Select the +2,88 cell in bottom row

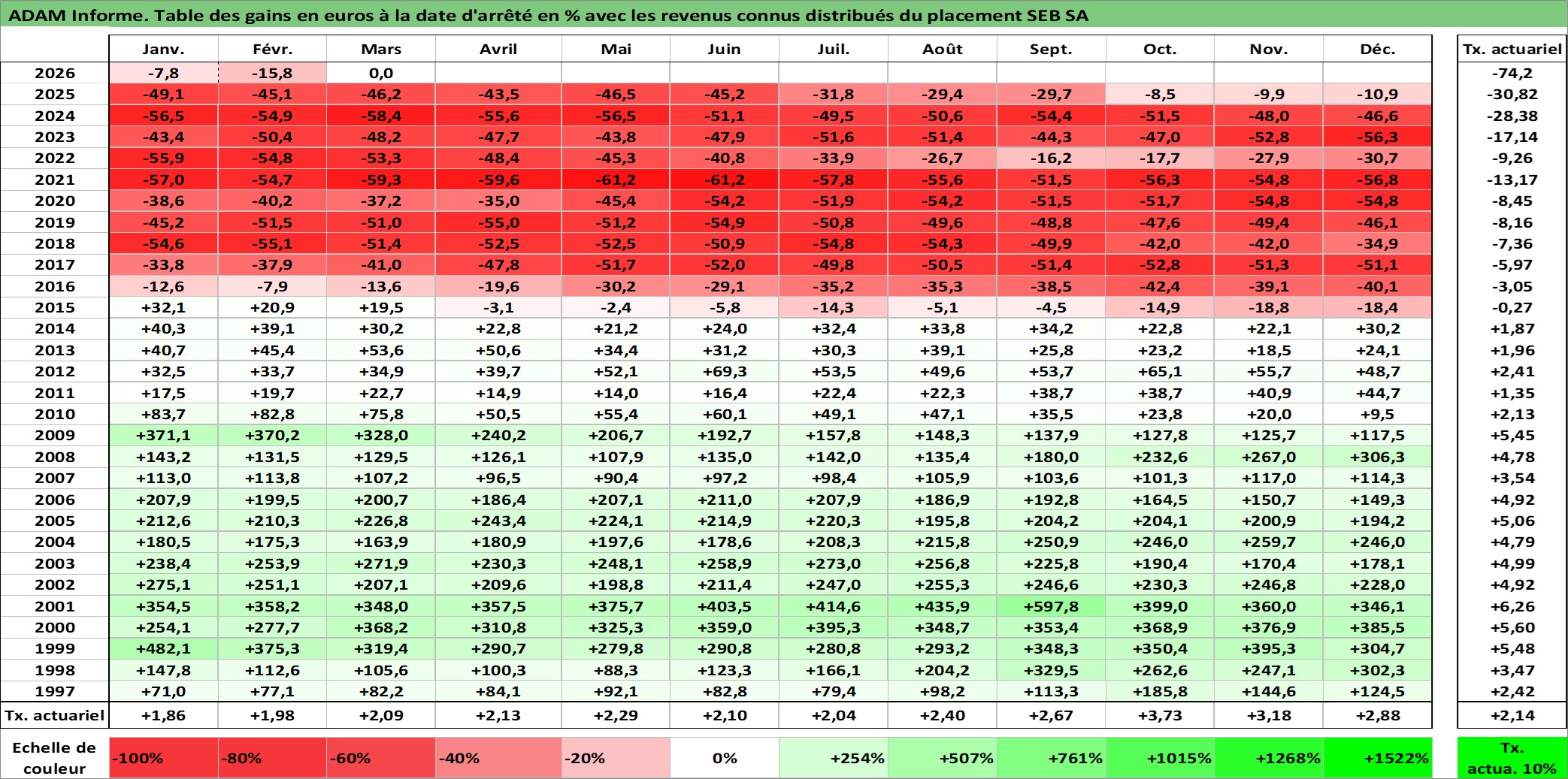coord(1378,715)
